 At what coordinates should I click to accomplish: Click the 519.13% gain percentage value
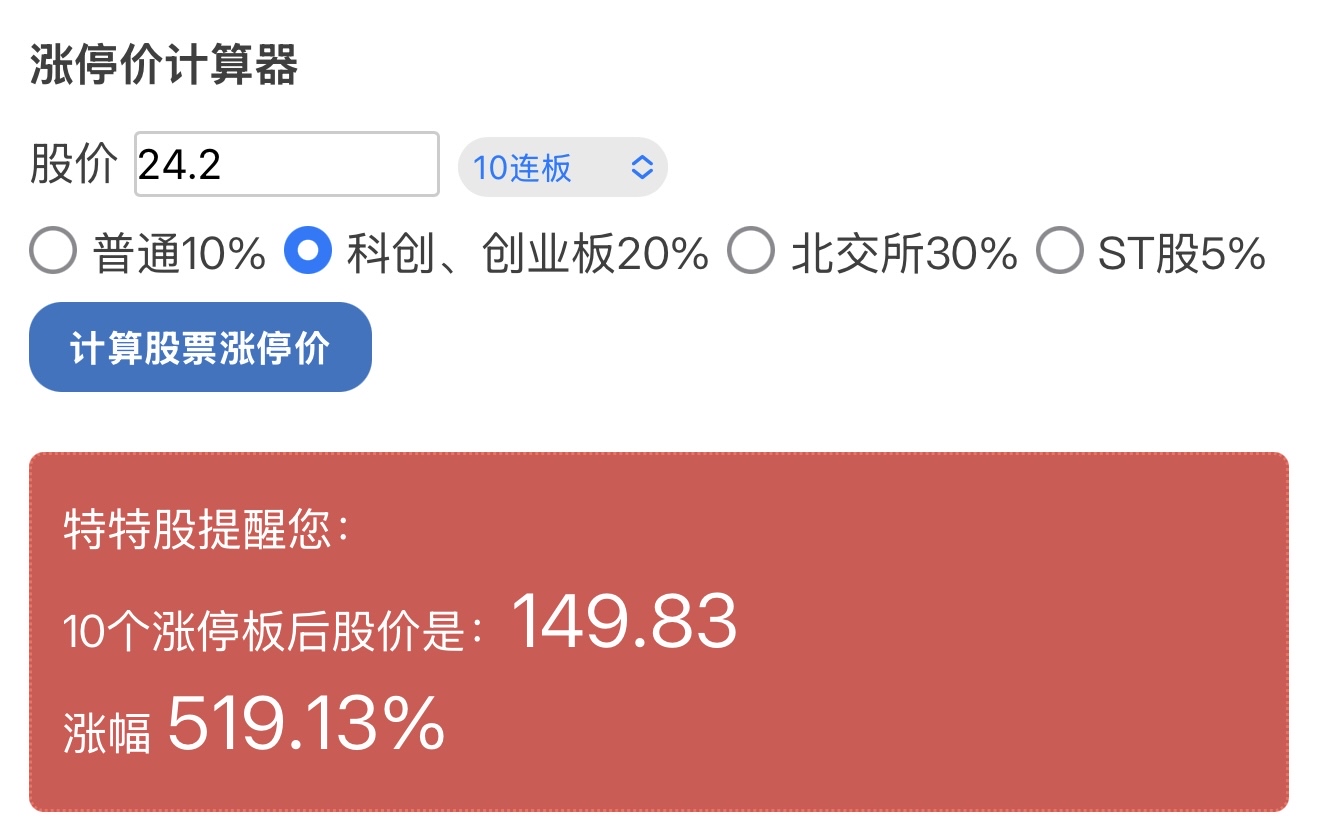(306, 722)
